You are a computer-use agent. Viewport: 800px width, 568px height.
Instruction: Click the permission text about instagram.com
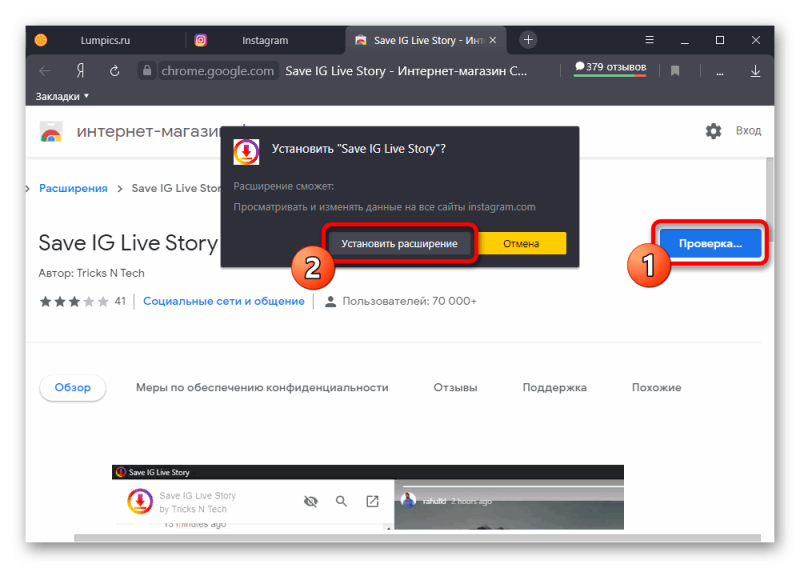pyautogui.click(x=385, y=207)
